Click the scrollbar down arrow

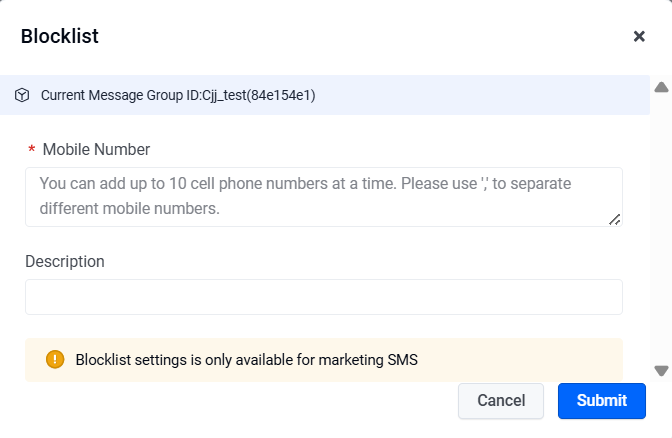tap(661, 371)
